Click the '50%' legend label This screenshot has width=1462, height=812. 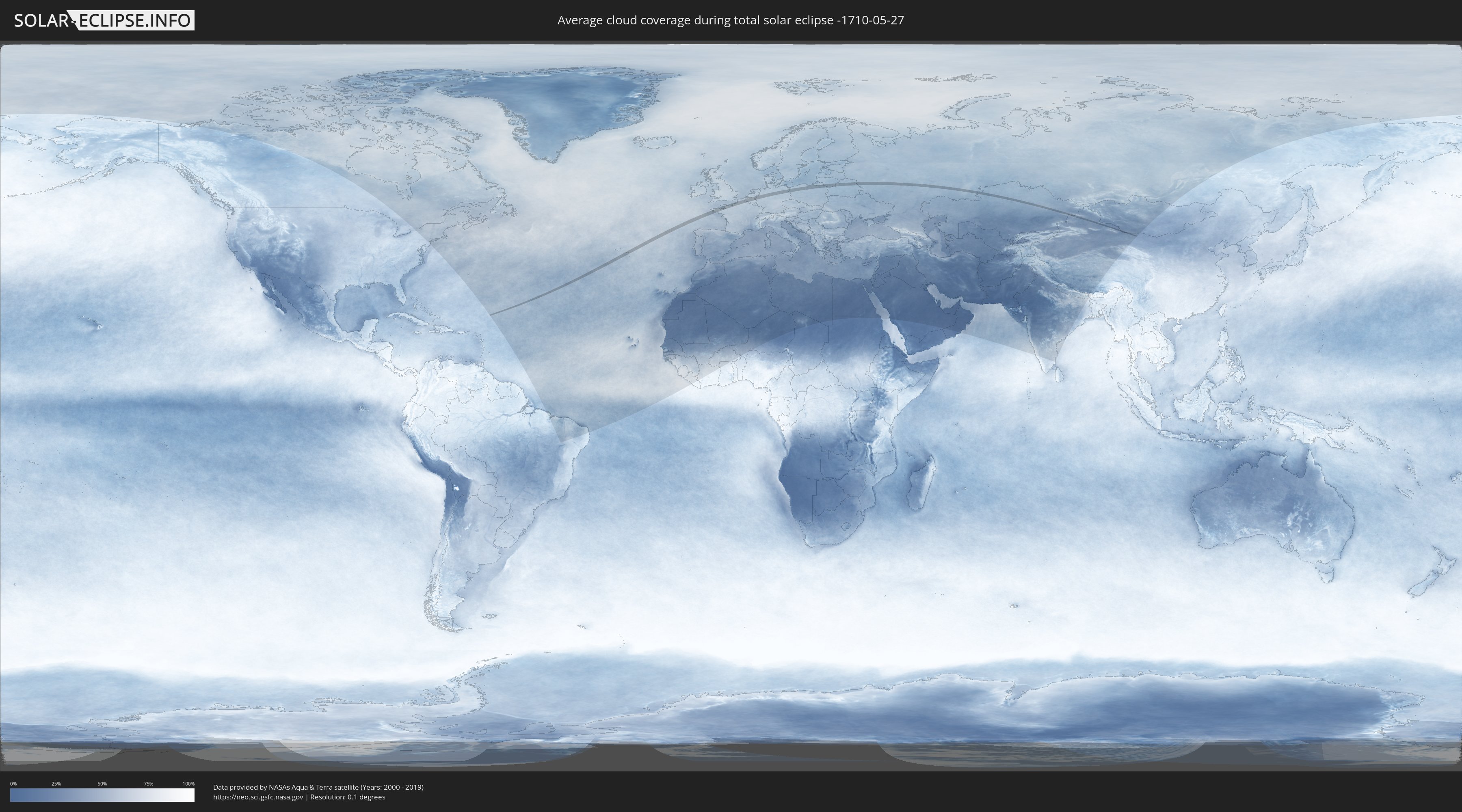pyautogui.click(x=102, y=784)
